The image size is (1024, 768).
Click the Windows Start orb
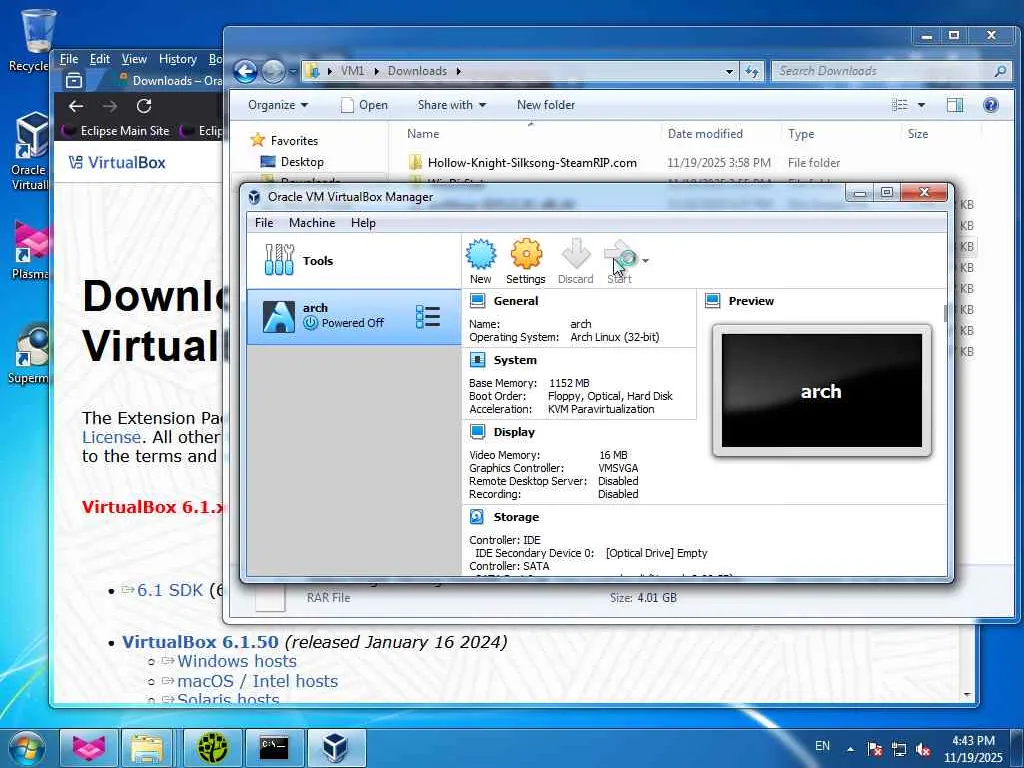pos(25,748)
